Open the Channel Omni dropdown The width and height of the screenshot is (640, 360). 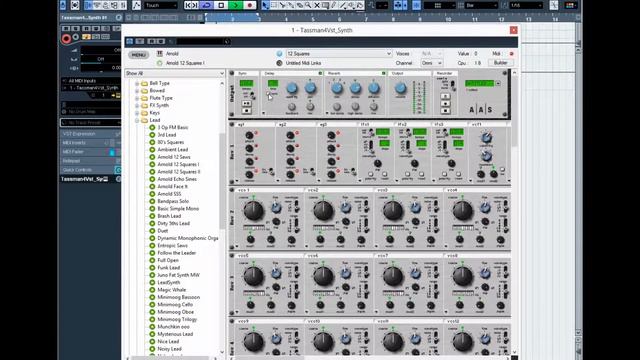coord(432,63)
